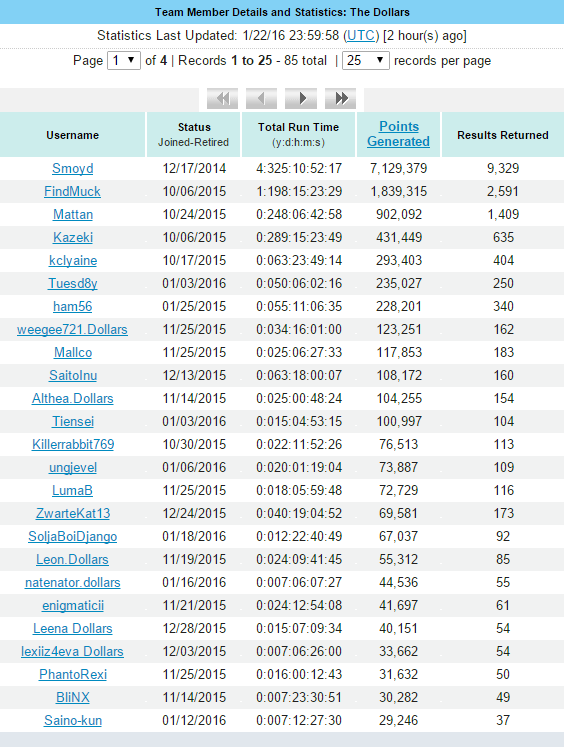View lexiiz4eva Dollars member details
Image resolution: width=564 pixels, height=747 pixels.
tap(72, 652)
